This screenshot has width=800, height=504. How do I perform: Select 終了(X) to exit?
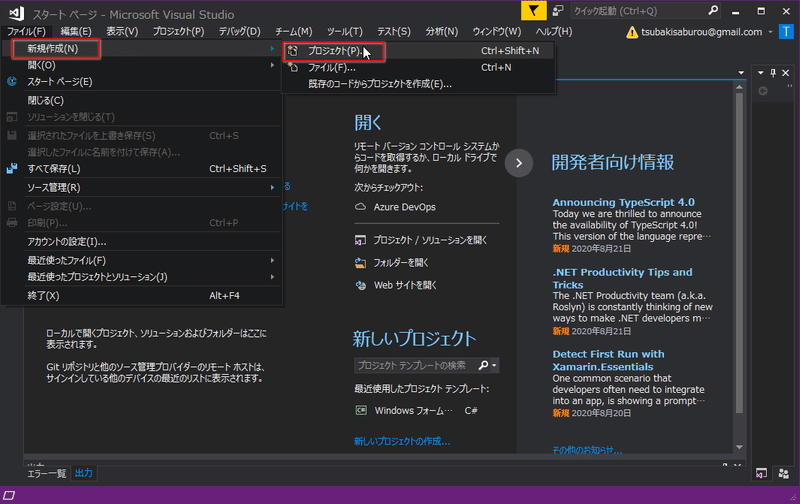[142, 296]
